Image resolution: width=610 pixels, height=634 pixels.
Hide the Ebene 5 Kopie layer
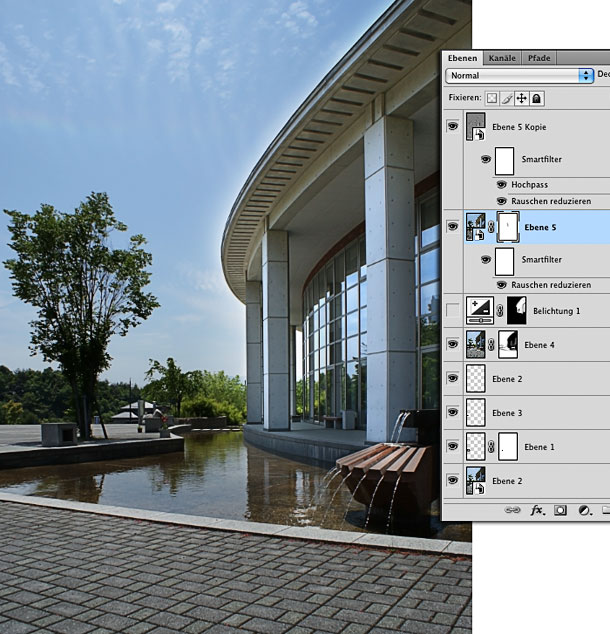[x=452, y=126]
